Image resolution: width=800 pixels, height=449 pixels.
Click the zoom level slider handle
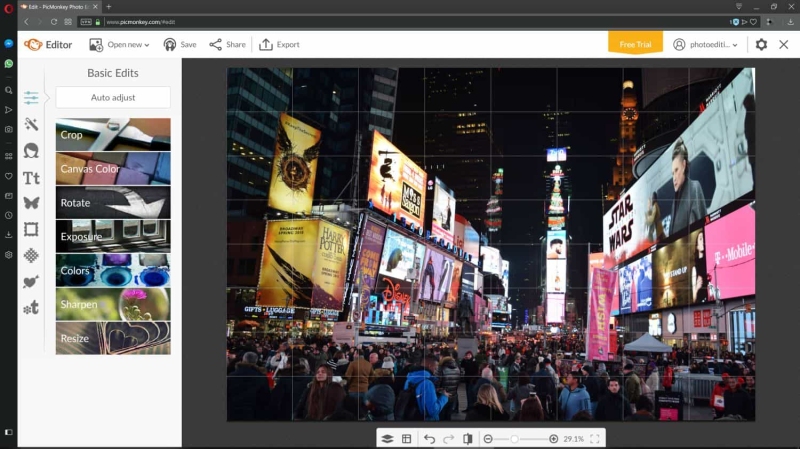coord(514,439)
